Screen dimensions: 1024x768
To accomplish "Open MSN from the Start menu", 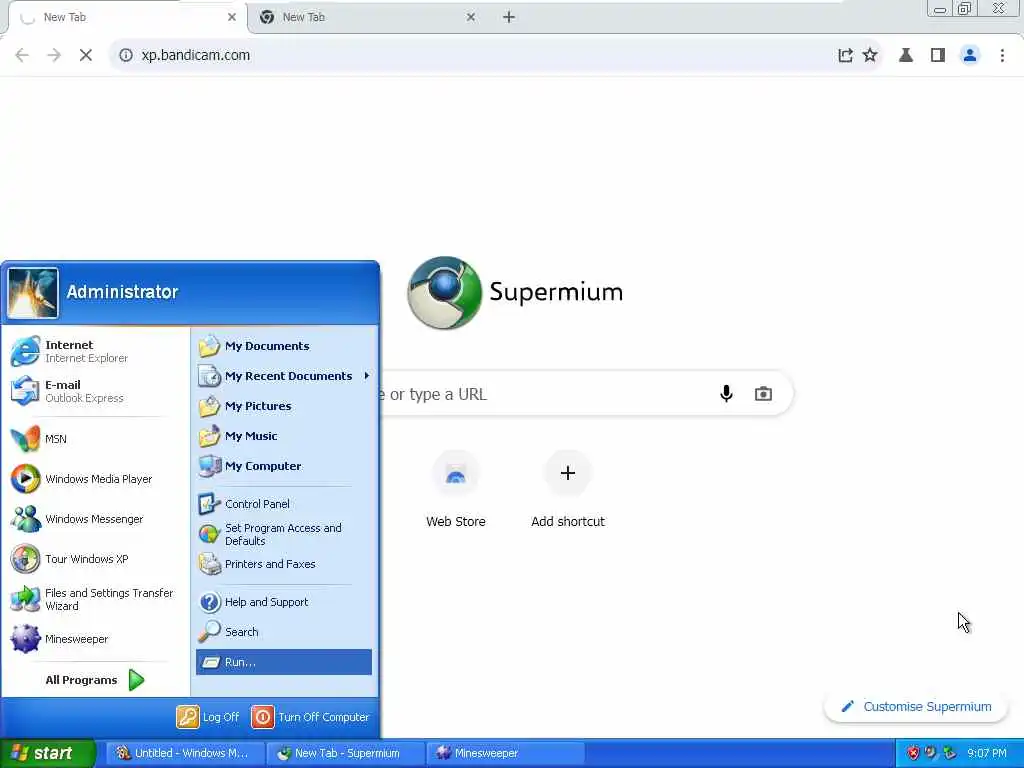I will pyautogui.click(x=95, y=439).
